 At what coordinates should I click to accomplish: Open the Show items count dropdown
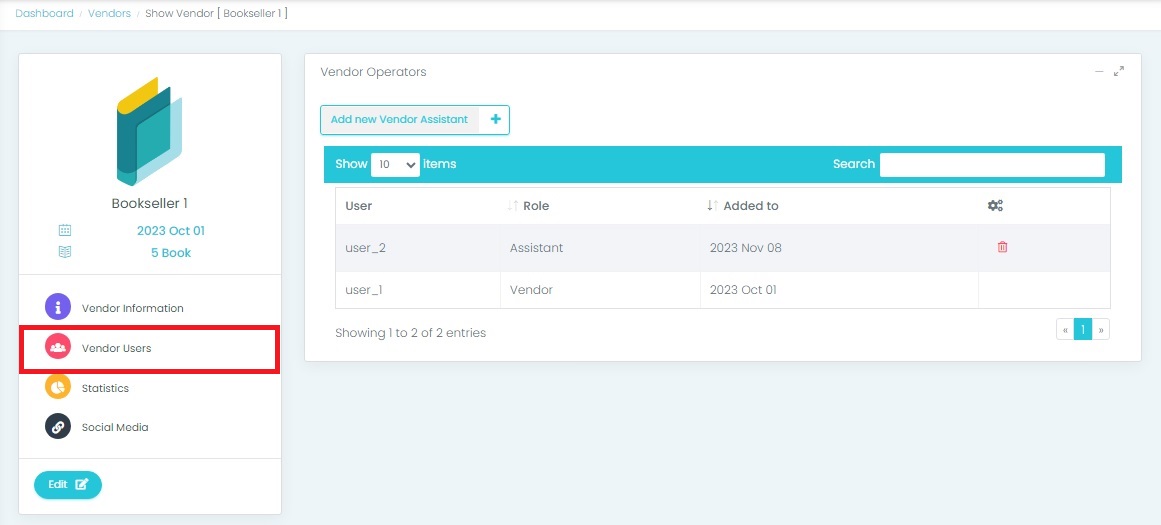click(x=395, y=165)
